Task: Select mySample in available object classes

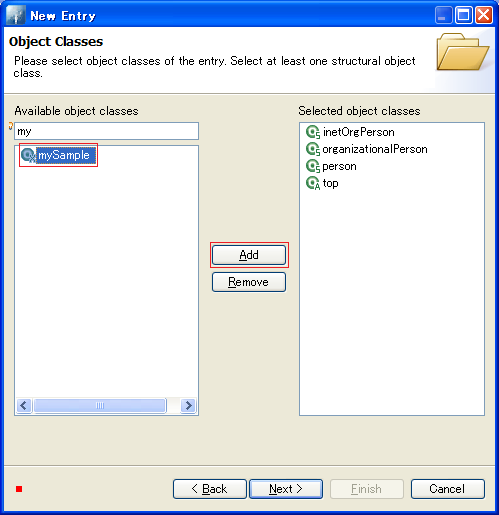Action: pyautogui.click(x=64, y=155)
